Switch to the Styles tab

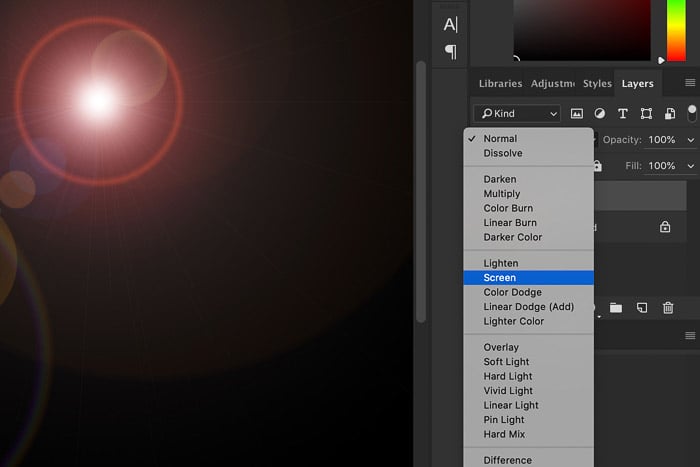[597, 83]
